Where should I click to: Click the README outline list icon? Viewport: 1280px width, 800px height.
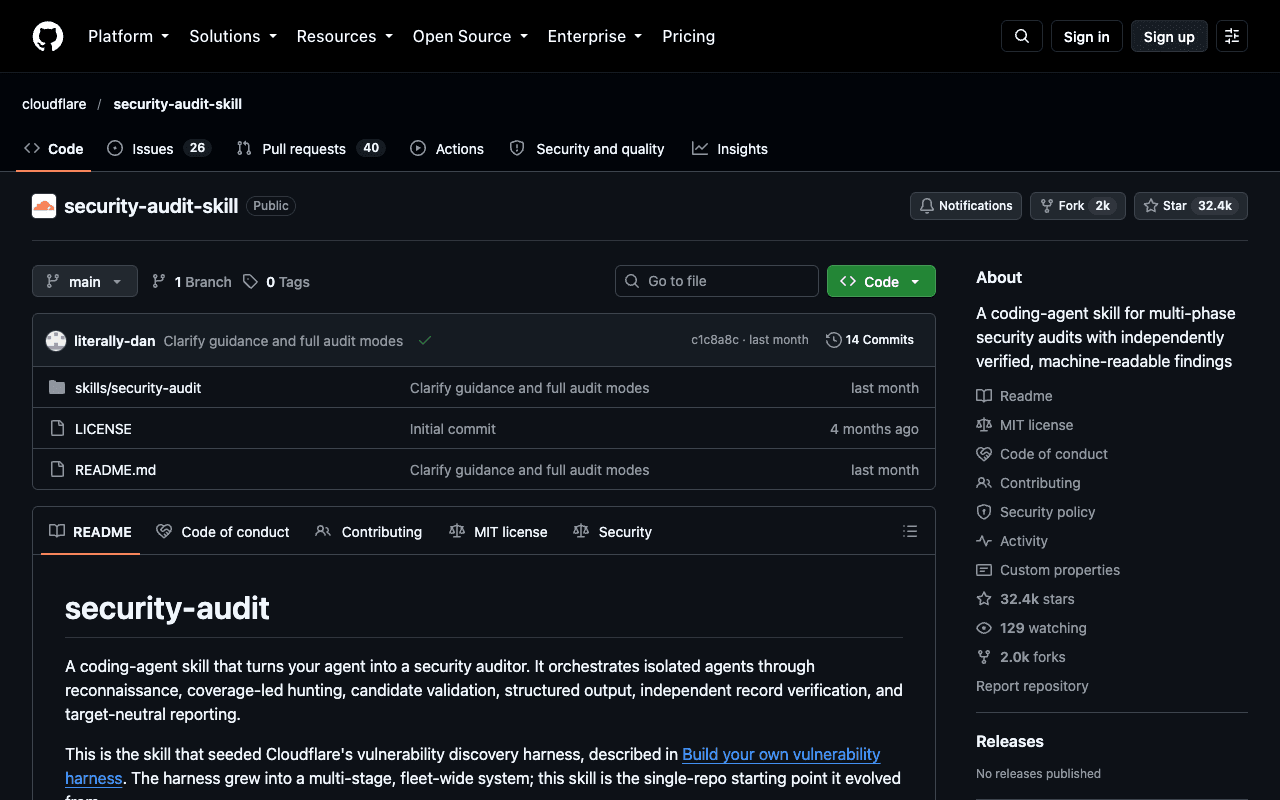[x=910, y=531]
